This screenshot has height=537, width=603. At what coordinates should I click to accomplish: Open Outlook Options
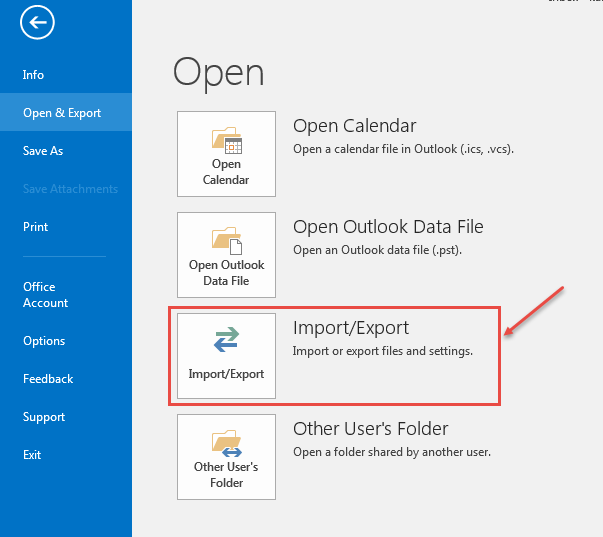click(44, 341)
